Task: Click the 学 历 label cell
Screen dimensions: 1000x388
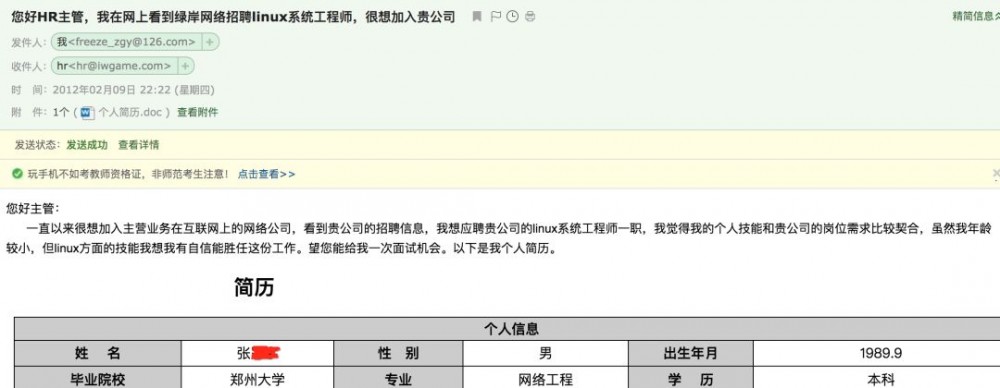Action: tap(691, 378)
